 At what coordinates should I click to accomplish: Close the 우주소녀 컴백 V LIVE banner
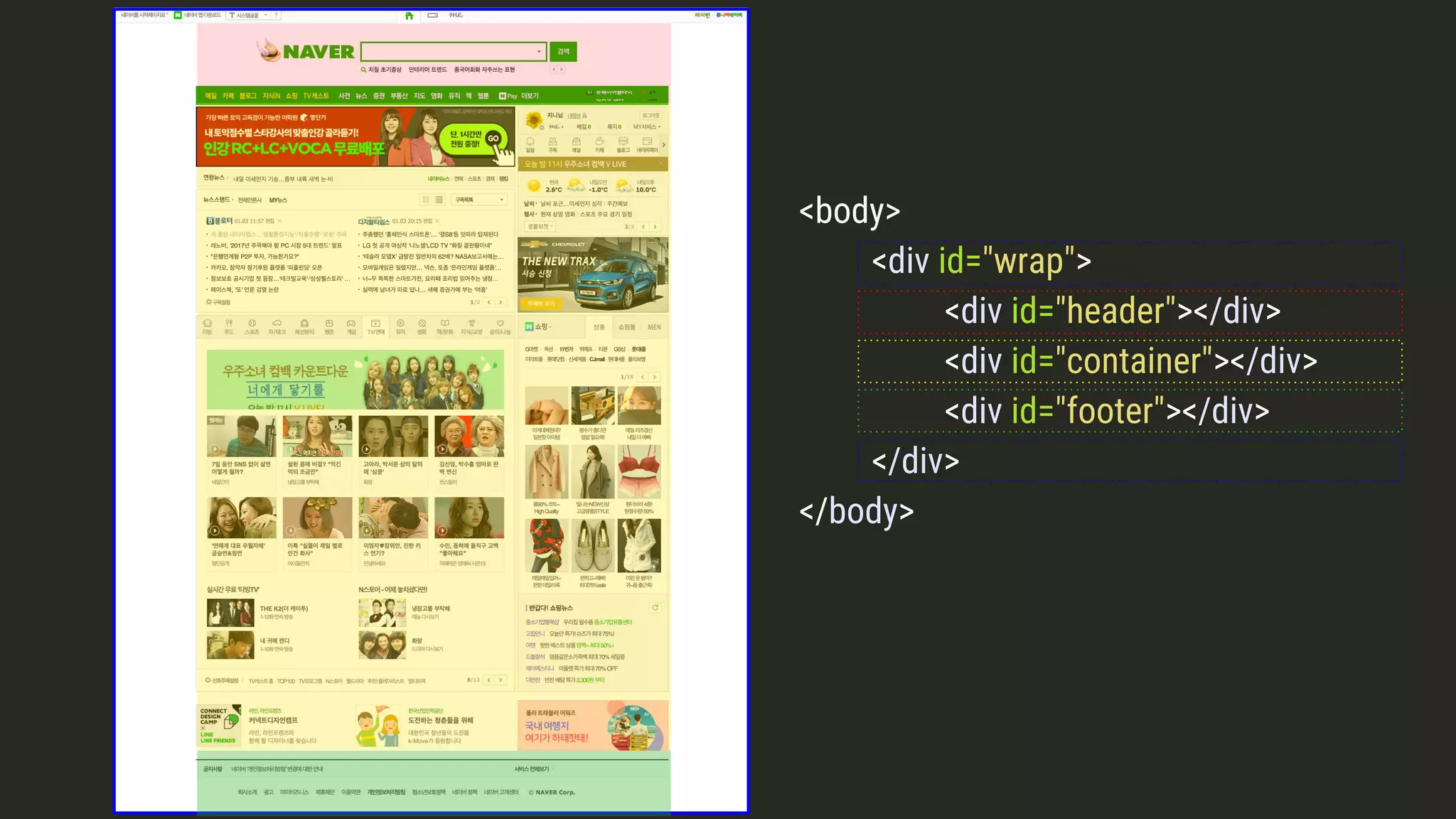[x=660, y=164]
